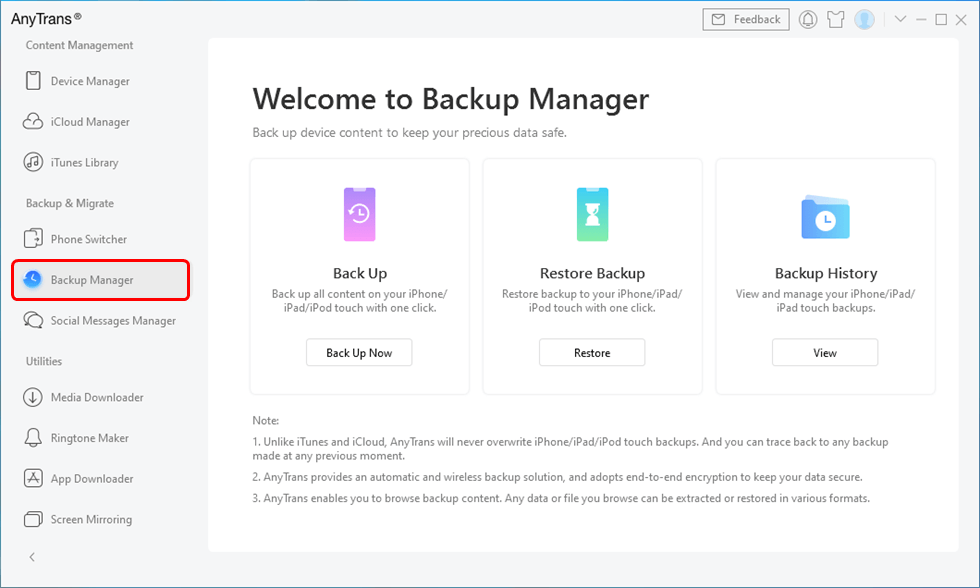The image size is (980, 588).
Task: Click the Media Downloader arrow icon
Action: coord(33,397)
